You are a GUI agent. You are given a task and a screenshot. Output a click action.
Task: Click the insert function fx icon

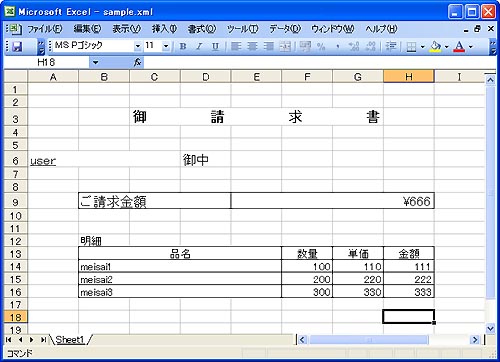tap(137, 62)
